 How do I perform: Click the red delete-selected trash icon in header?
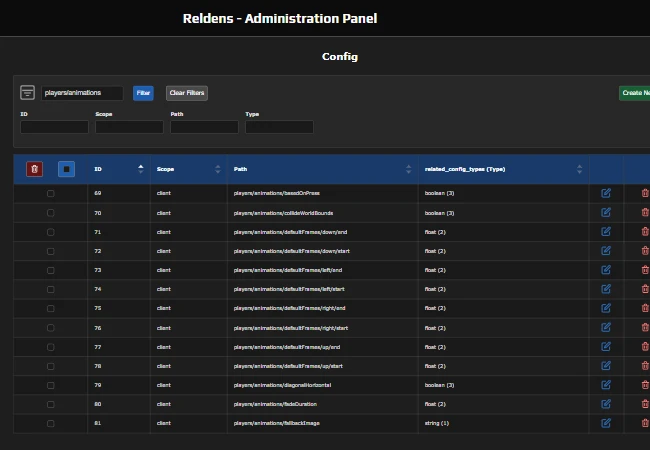(x=34, y=169)
